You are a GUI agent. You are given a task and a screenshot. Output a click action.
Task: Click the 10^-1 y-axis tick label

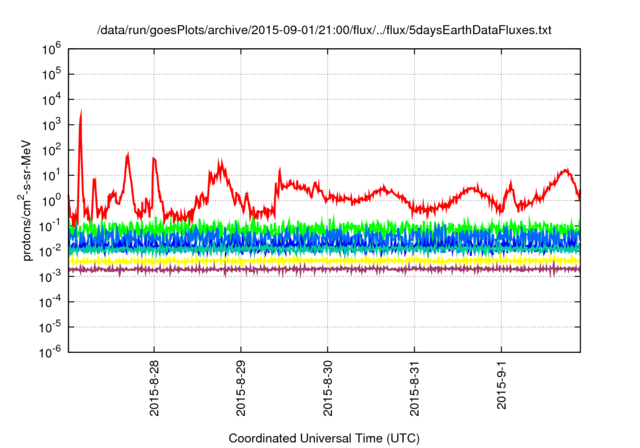[x=50, y=226]
